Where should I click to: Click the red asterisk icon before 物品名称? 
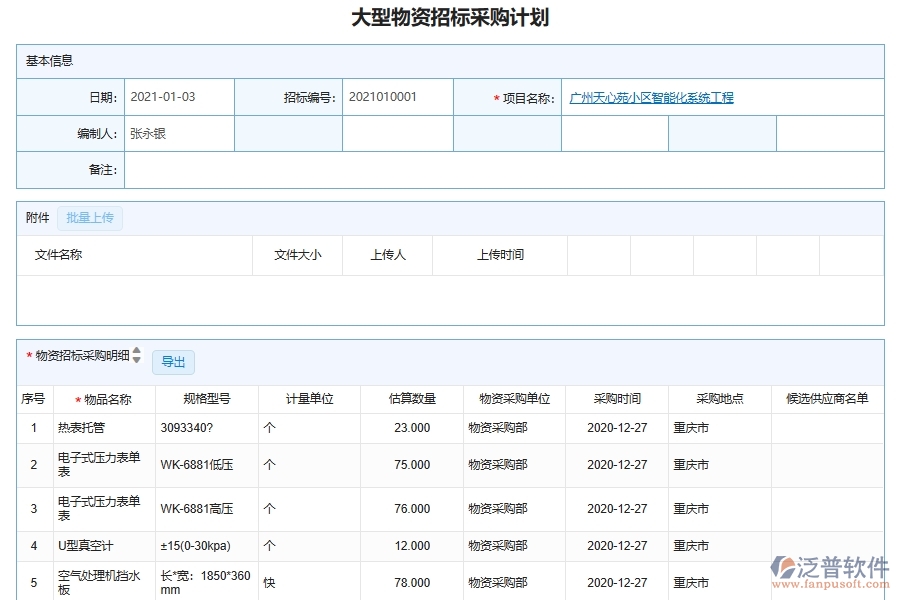click(75, 398)
